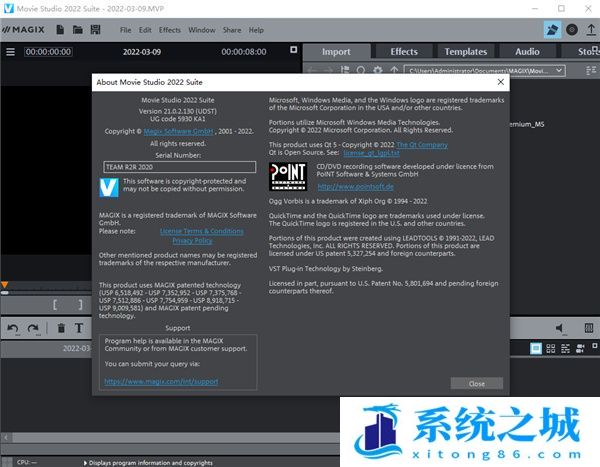Click the upload arrow export icon

click(x=591, y=29)
